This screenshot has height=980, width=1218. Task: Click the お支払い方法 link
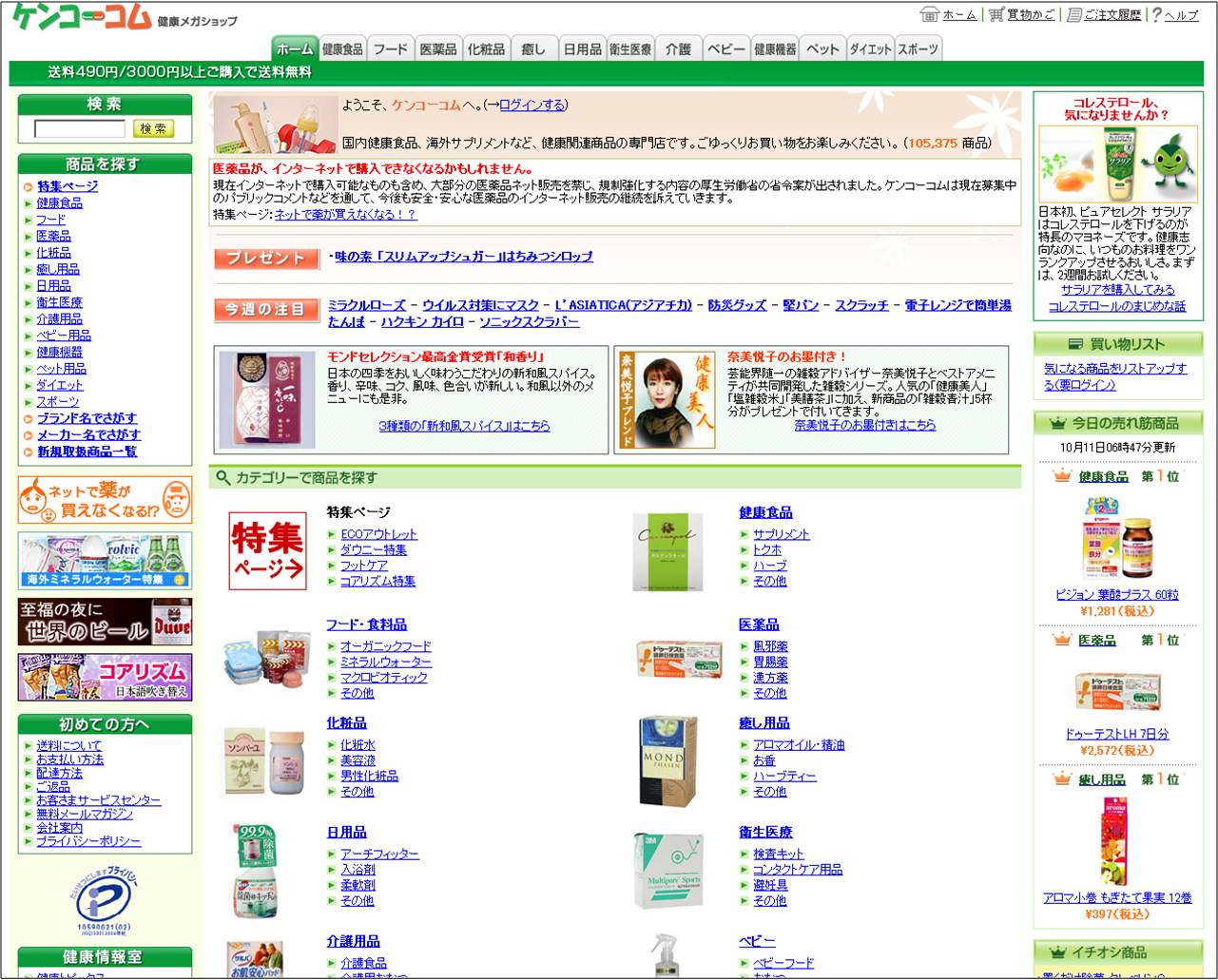(69, 759)
